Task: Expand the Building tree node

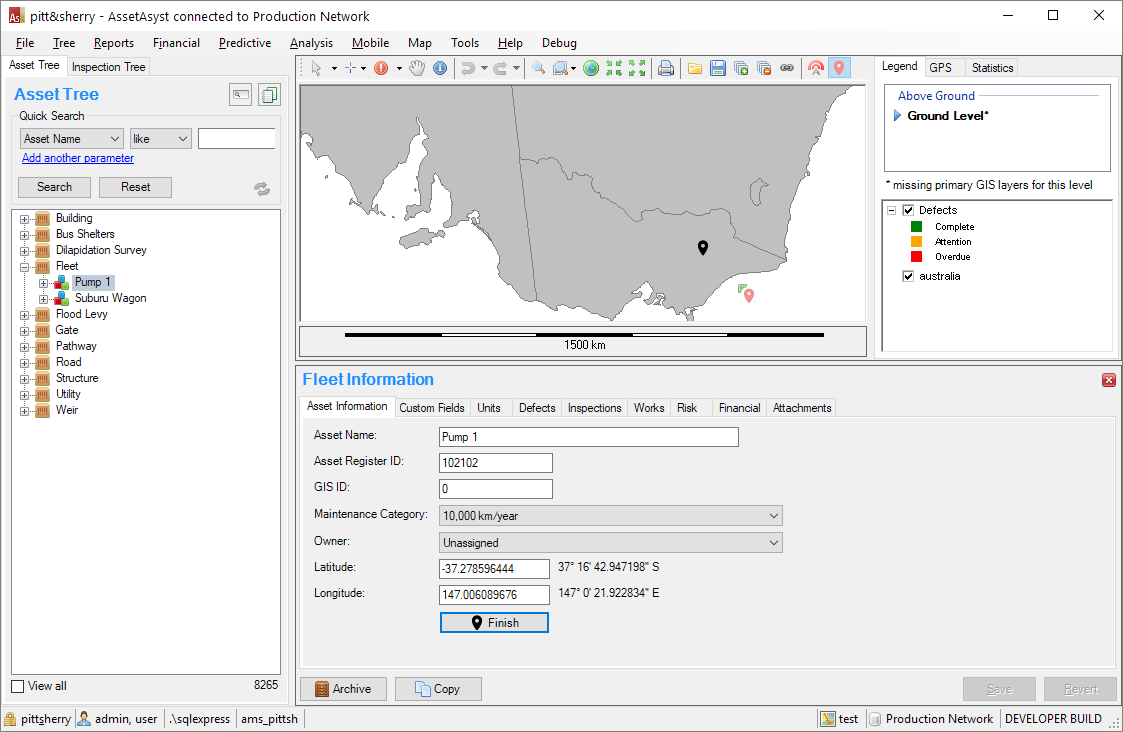Action: 24,218
